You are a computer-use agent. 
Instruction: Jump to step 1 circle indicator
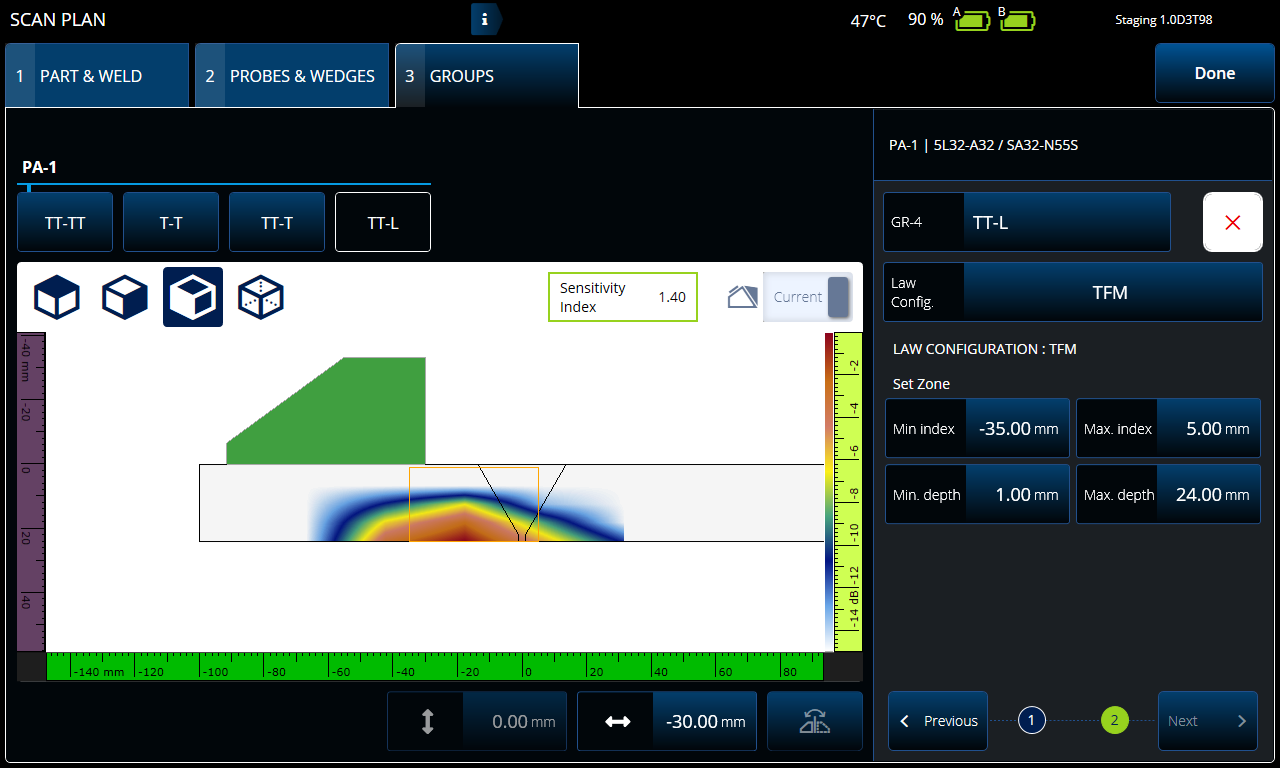1032,720
